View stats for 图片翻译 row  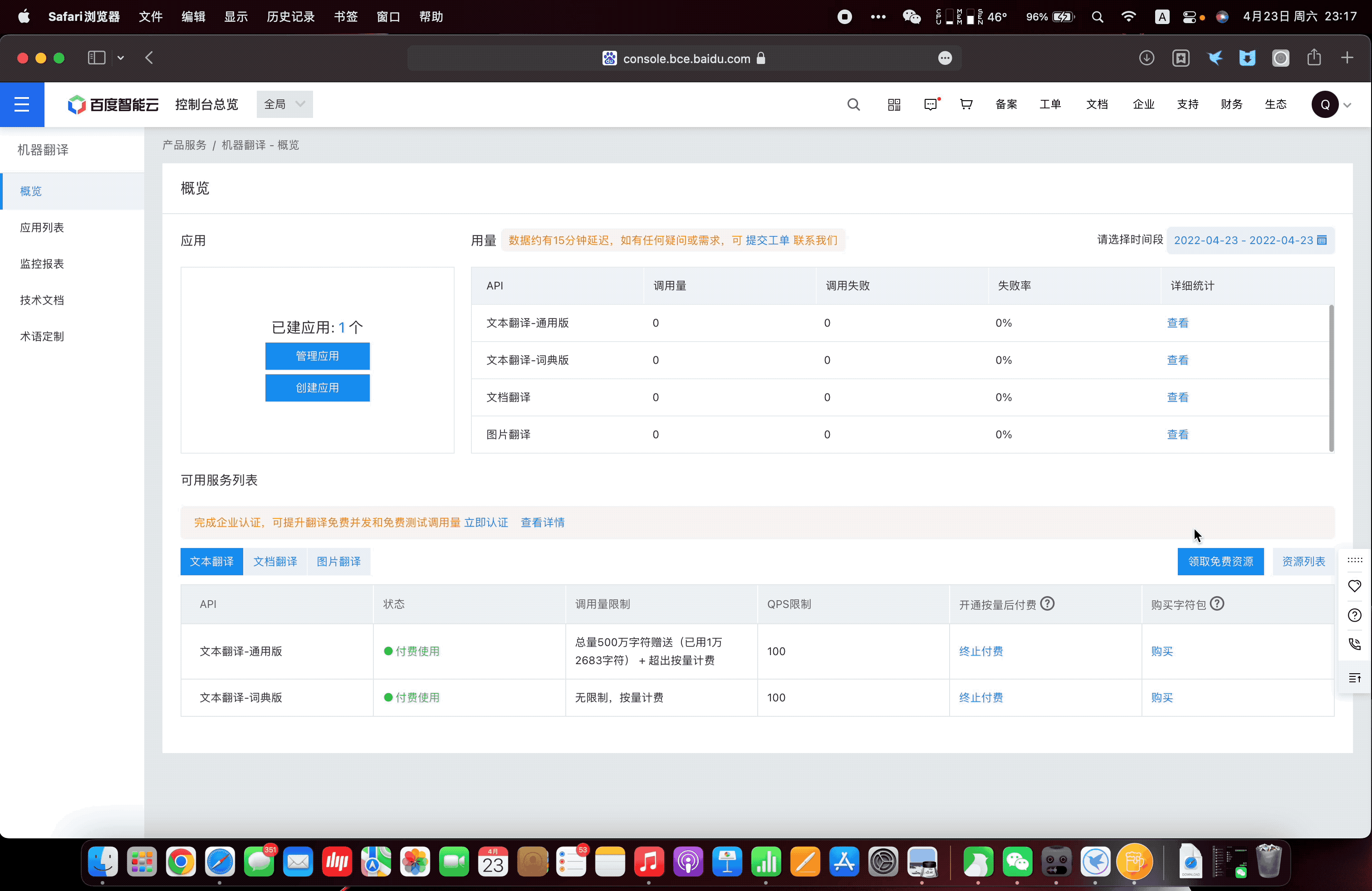pos(1177,435)
